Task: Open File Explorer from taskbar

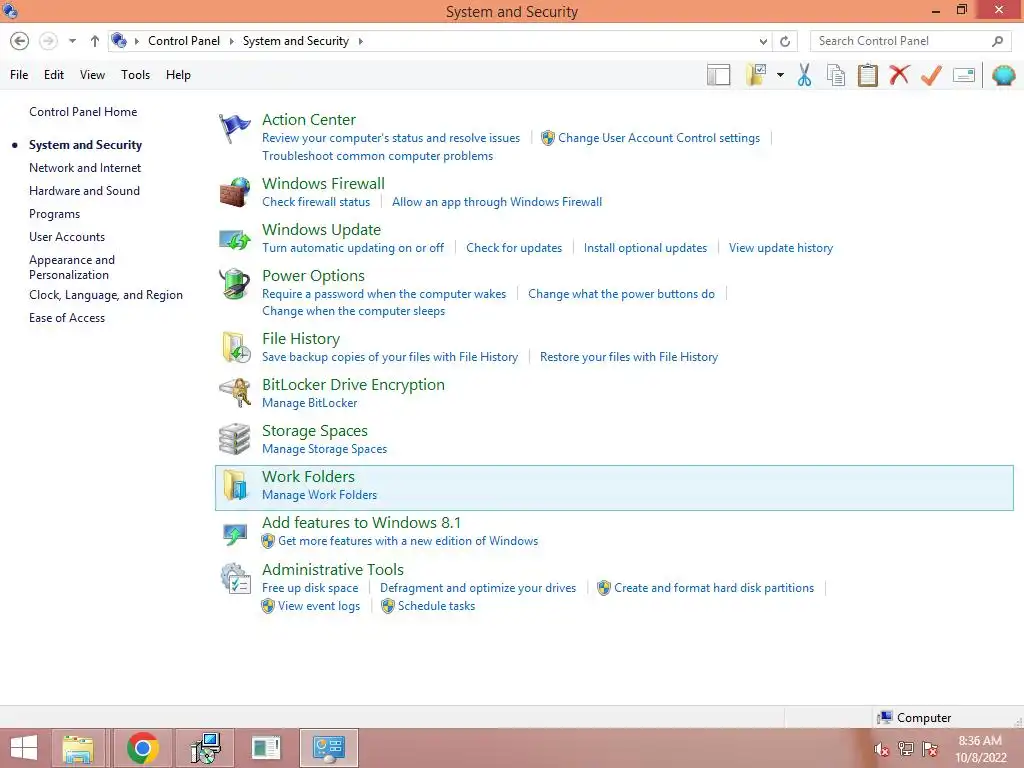Action: tap(78, 748)
